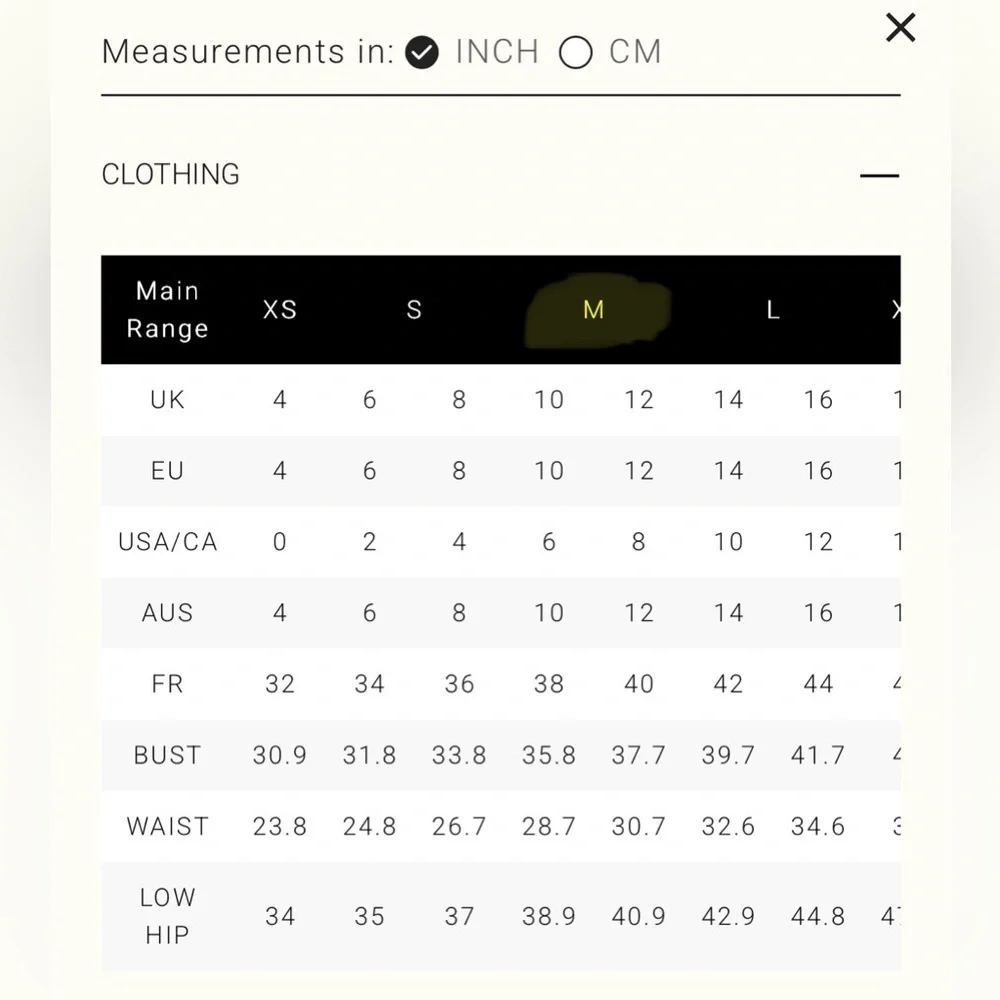Click the LOW HIP row label
Screen dimensions: 1000x1000
coord(167,916)
